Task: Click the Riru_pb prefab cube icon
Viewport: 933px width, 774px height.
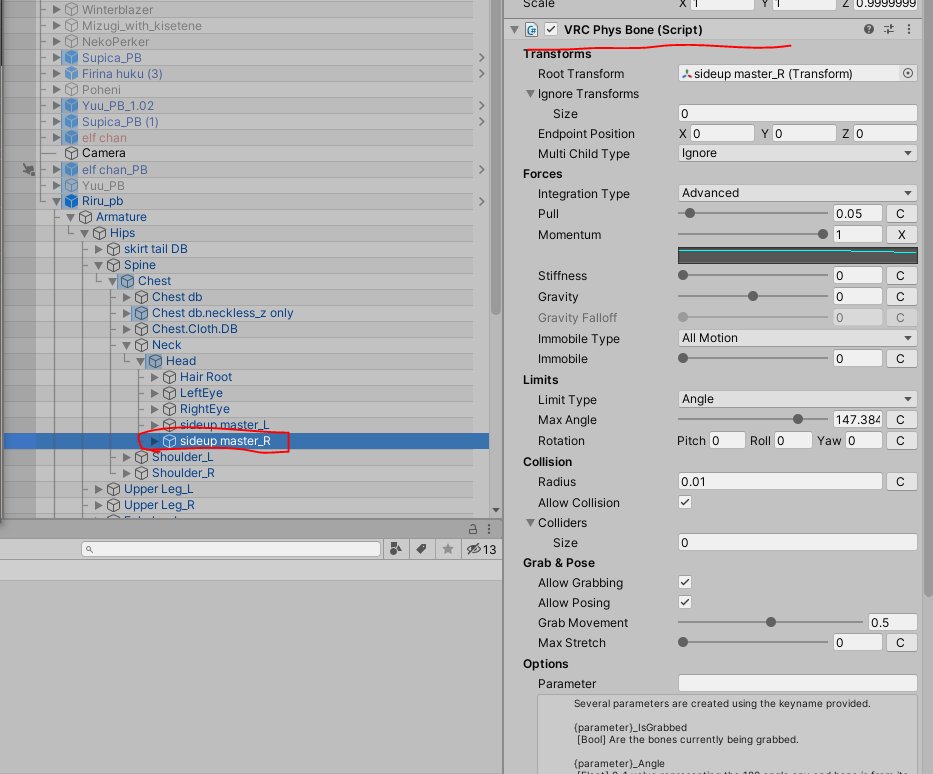Action: pos(71,201)
